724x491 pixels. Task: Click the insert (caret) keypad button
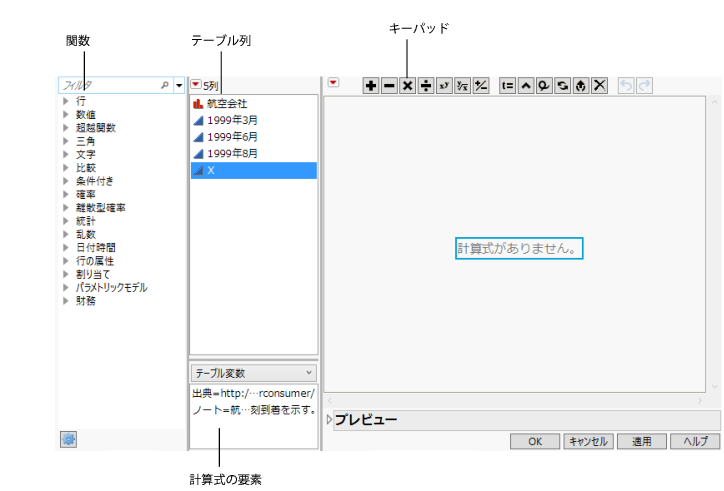click(526, 85)
